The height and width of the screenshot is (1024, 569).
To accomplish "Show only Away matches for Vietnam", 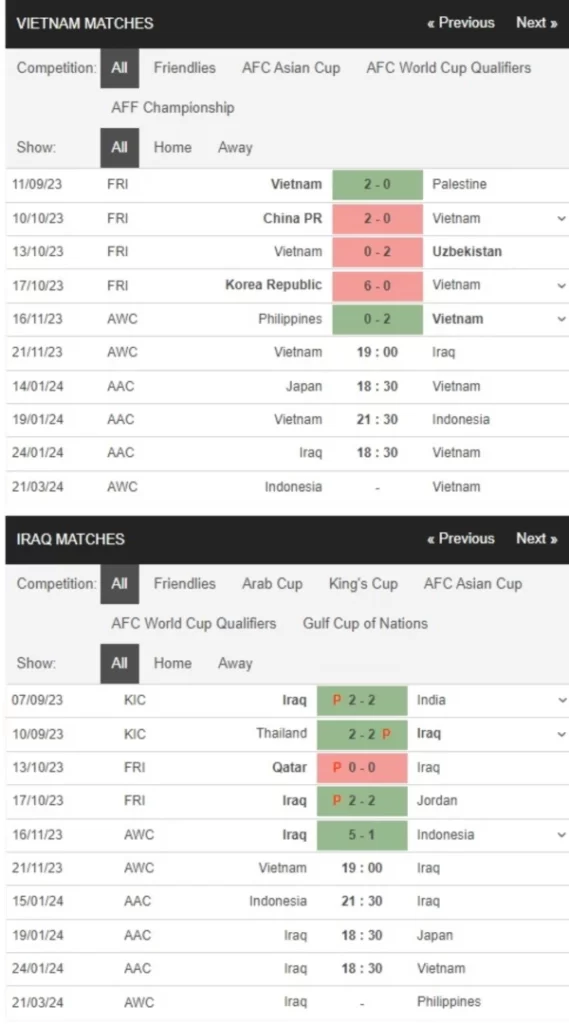I will click(235, 148).
